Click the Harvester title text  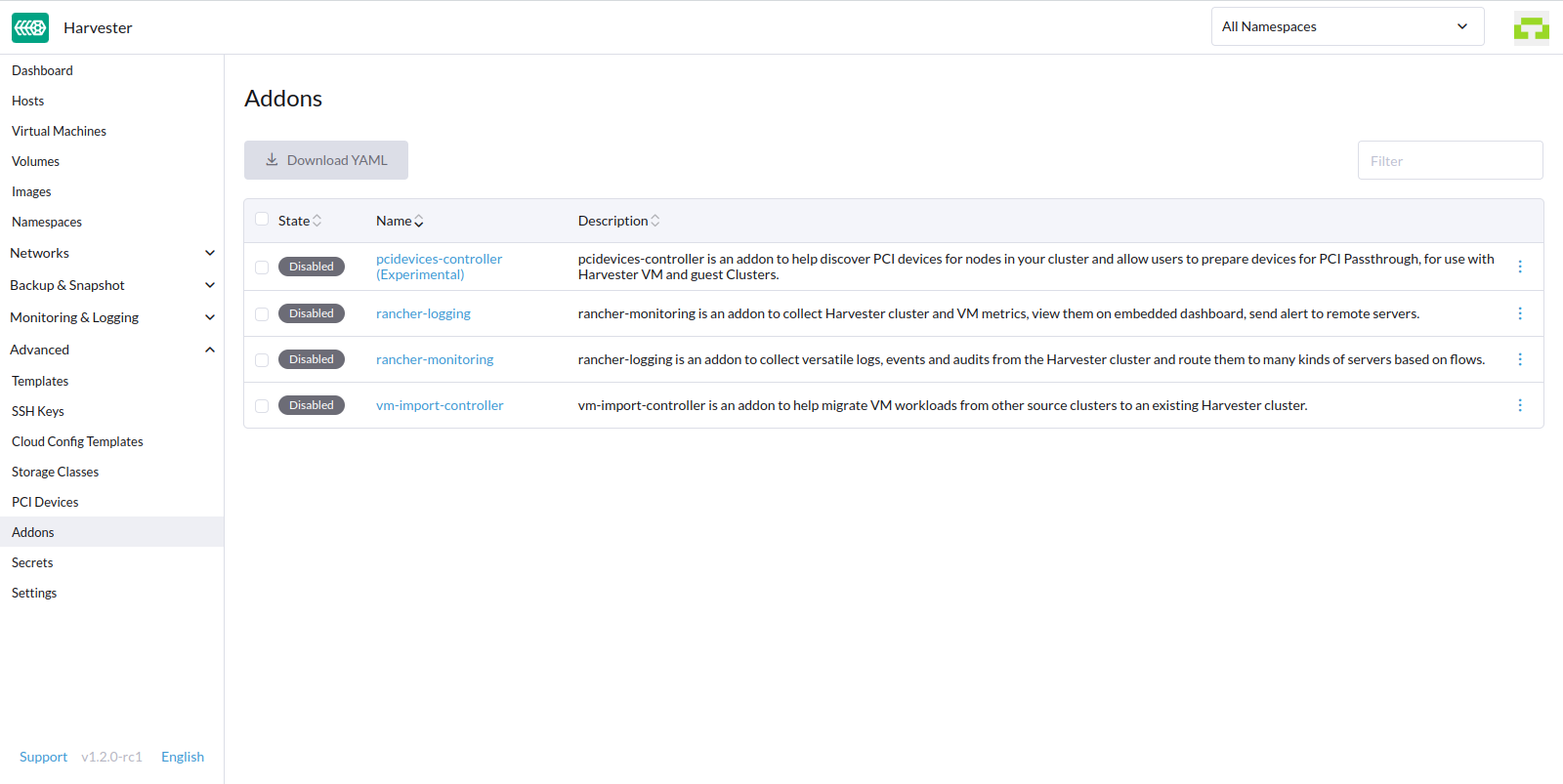tap(98, 27)
